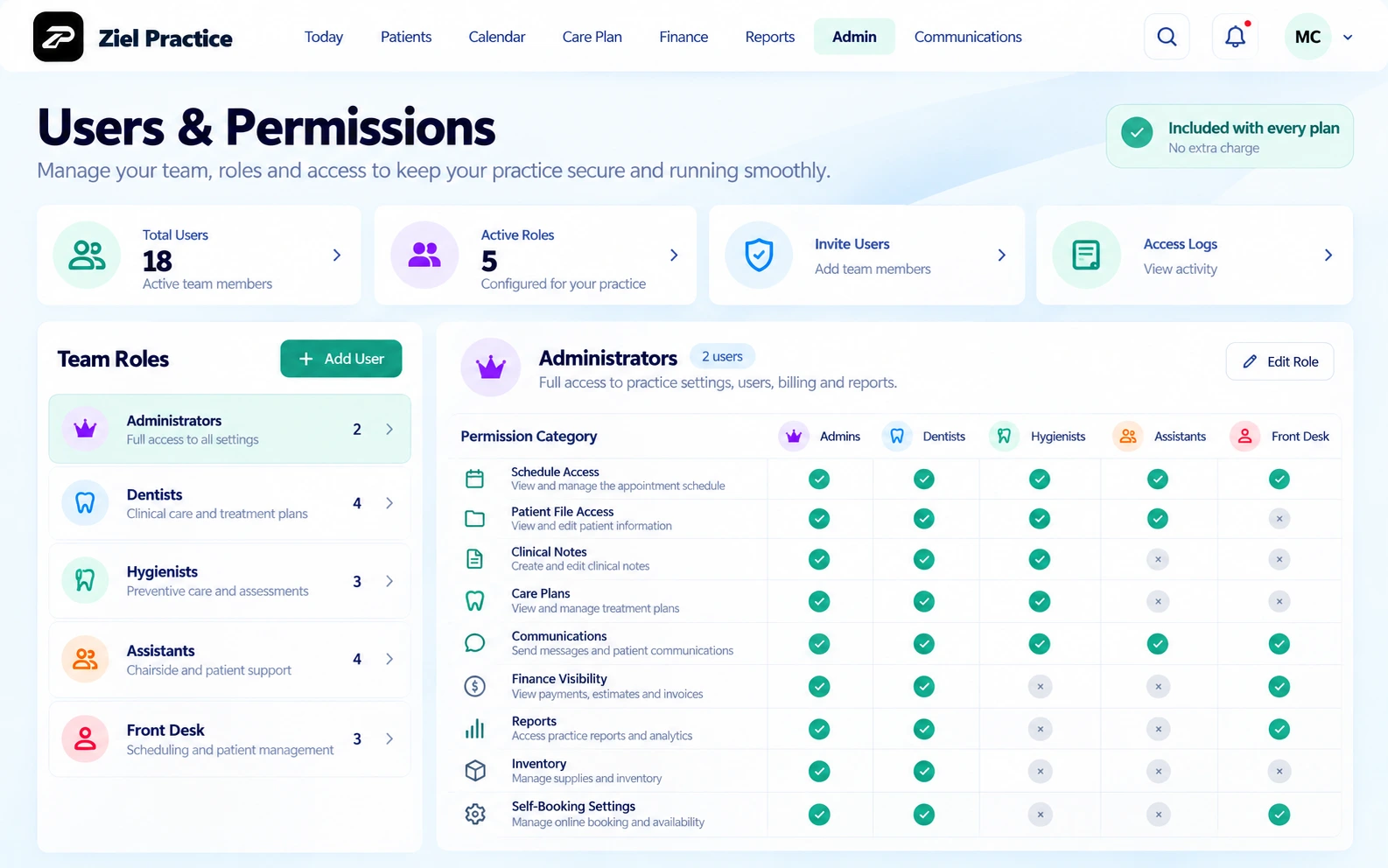Click the Access Logs document icon

1086,255
